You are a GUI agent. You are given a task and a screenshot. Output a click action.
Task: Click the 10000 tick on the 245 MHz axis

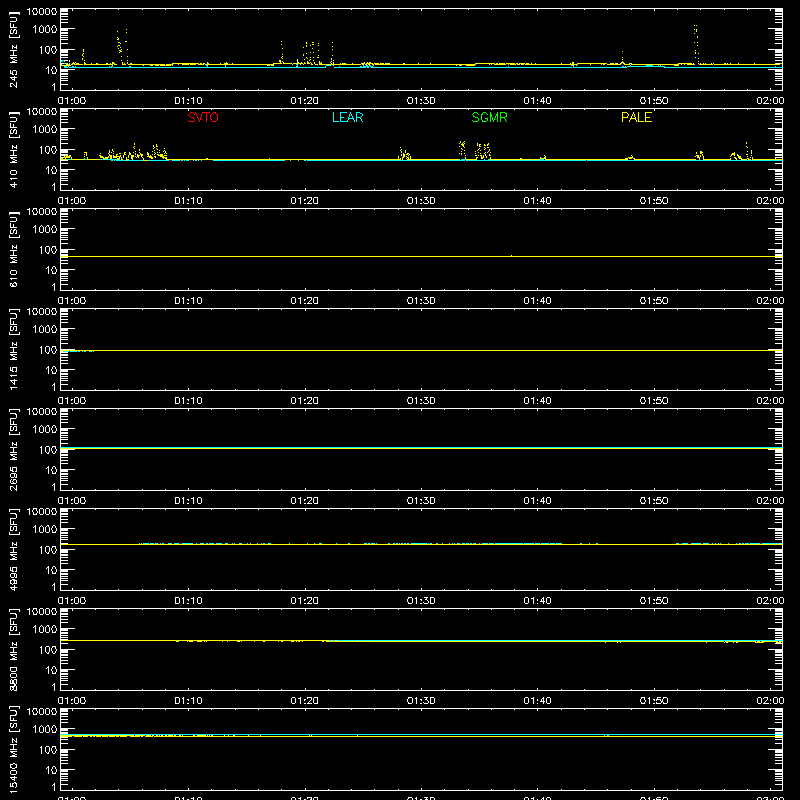coord(42,12)
